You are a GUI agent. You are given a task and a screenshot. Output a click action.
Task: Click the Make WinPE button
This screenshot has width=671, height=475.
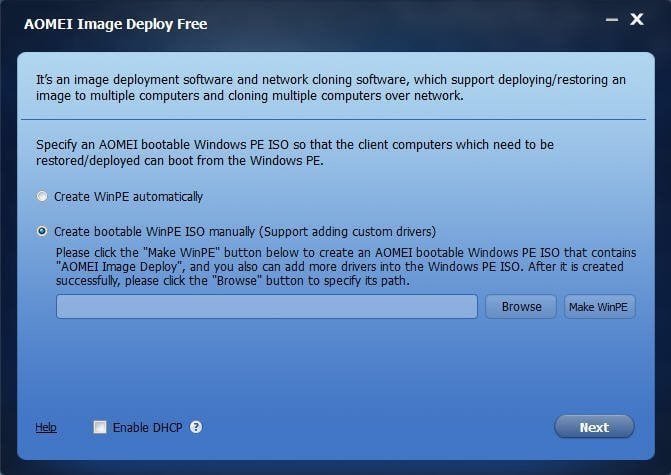click(600, 306)
